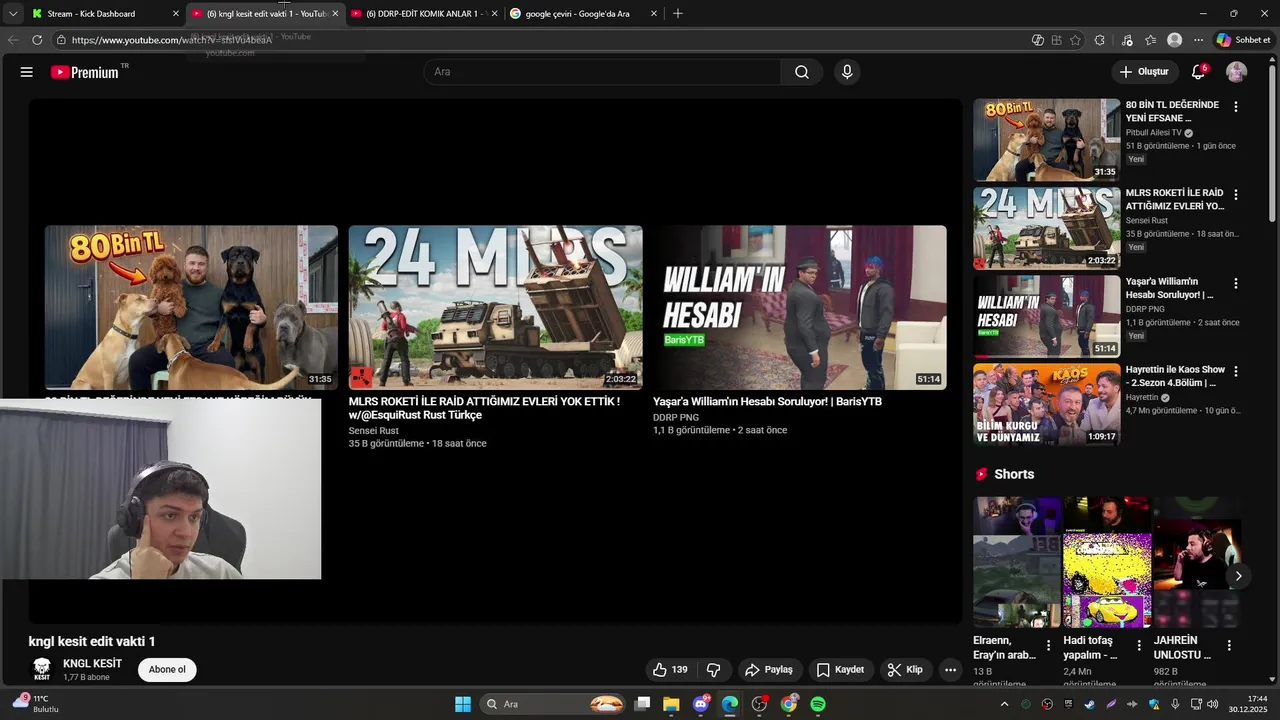1280x720 pixels.
Task: Click the Windows taskbar search box
Action: [x=554, y=704]
